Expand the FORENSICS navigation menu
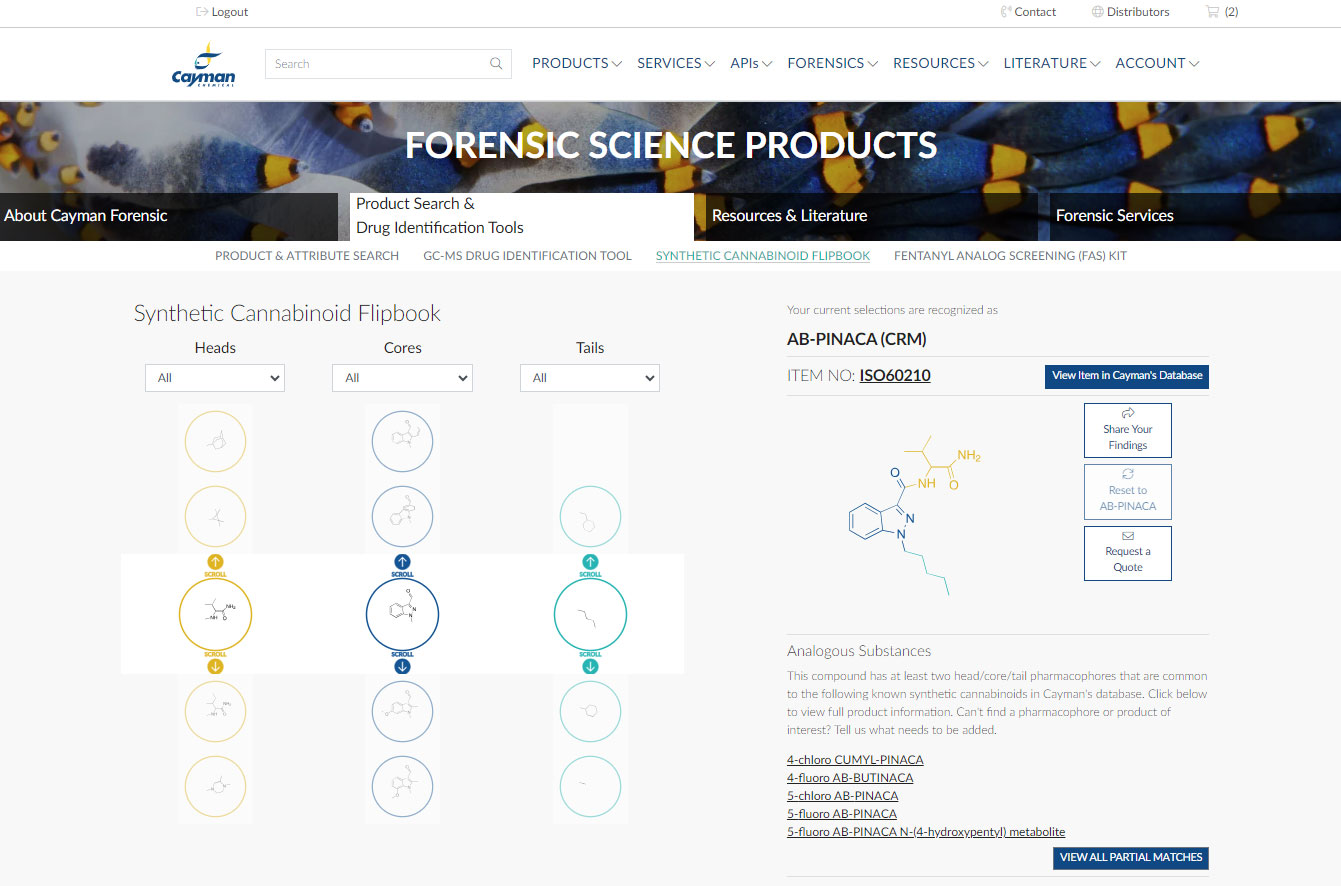 [x=832, y=63]
